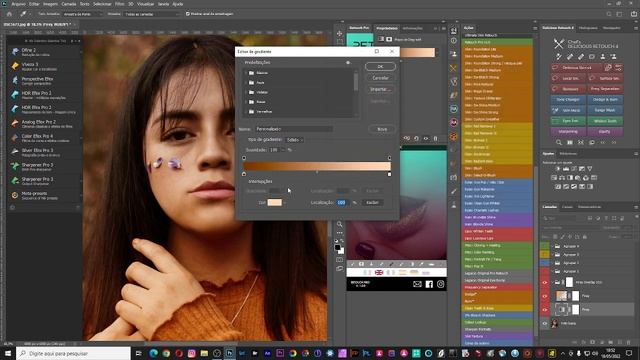Viewport: 640px width, 360px height.
Task: Click the Home icon in the options bar
Action: click(x=9, y=14)
